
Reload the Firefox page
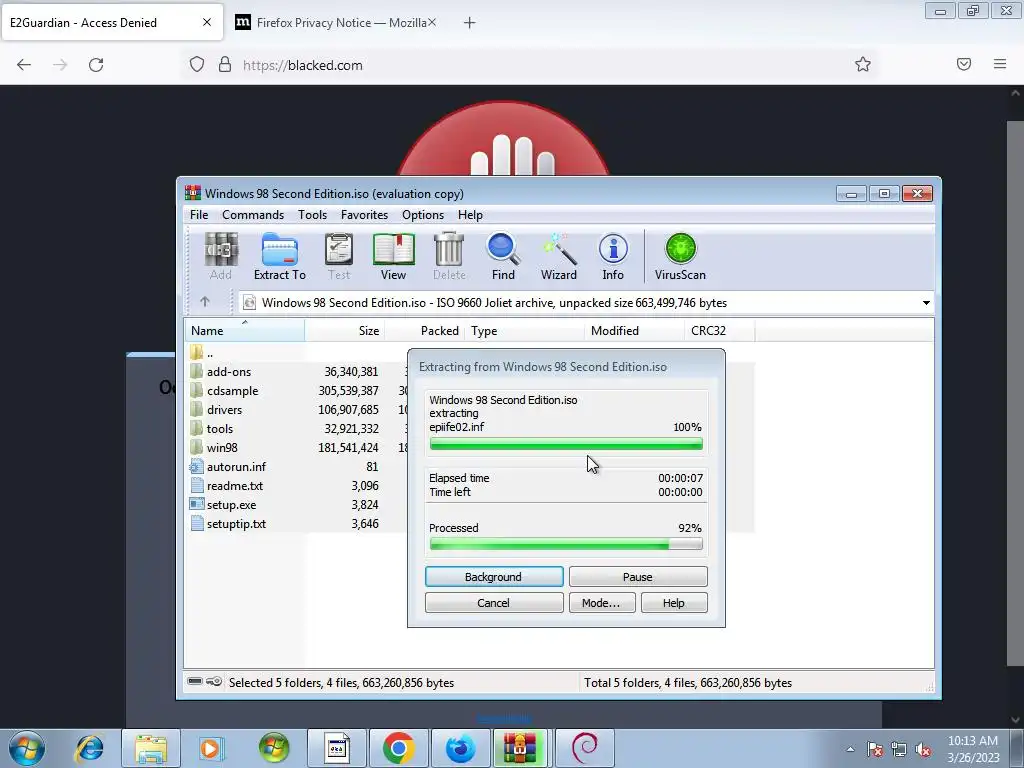[96, 65]
